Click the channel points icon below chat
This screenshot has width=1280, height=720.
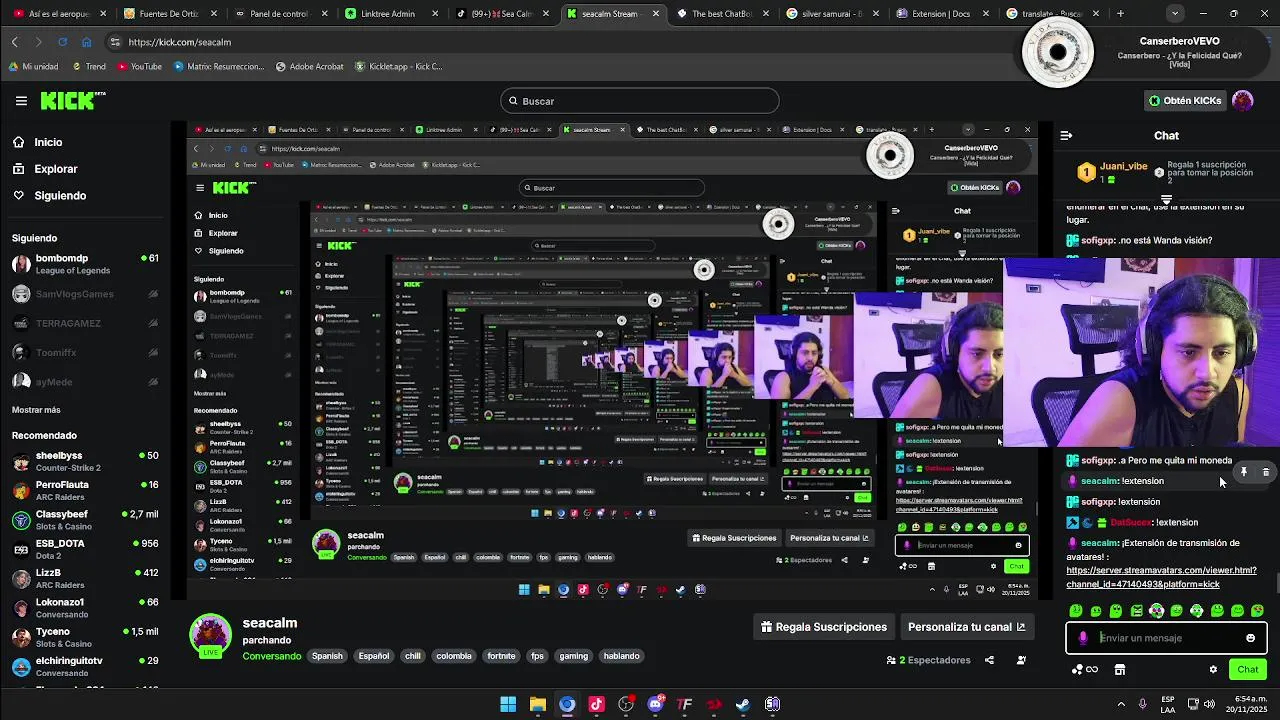(1084, 670)
